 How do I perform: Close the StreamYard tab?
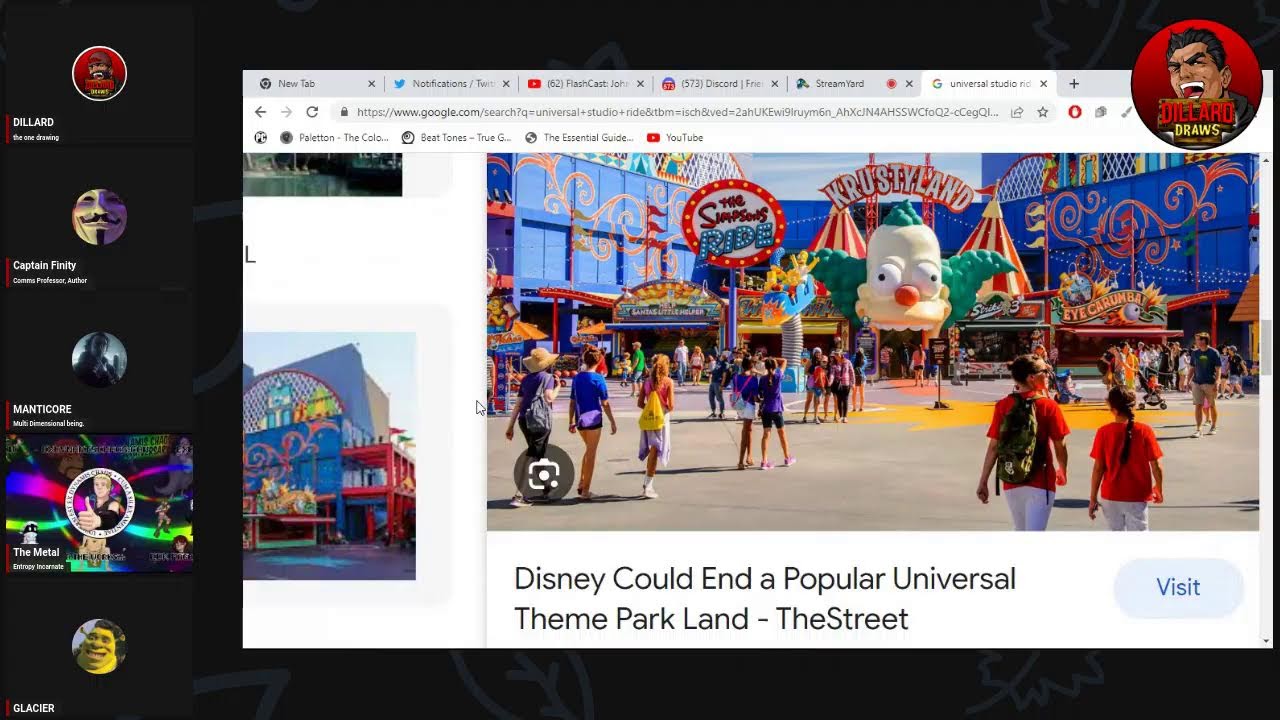pyautogui.click(x=911, y=84)
